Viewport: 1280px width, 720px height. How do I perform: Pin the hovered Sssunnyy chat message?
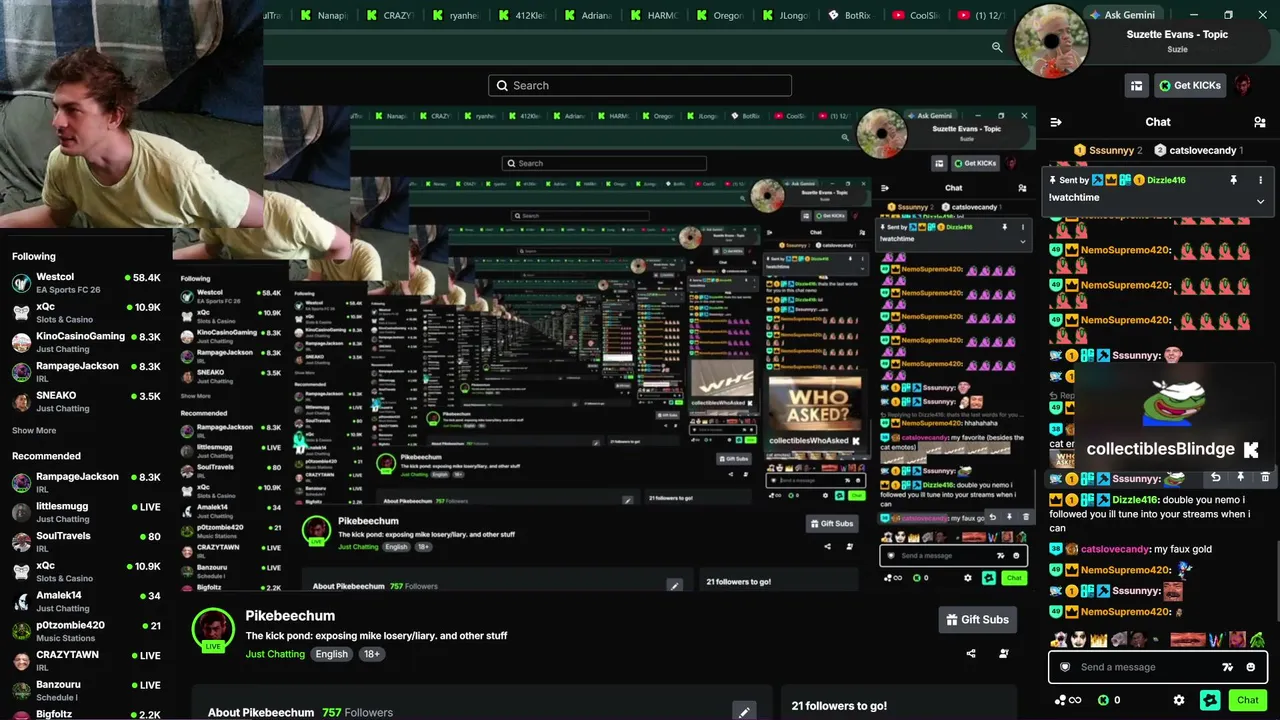pyautogui.click(x=1240, y=478)
